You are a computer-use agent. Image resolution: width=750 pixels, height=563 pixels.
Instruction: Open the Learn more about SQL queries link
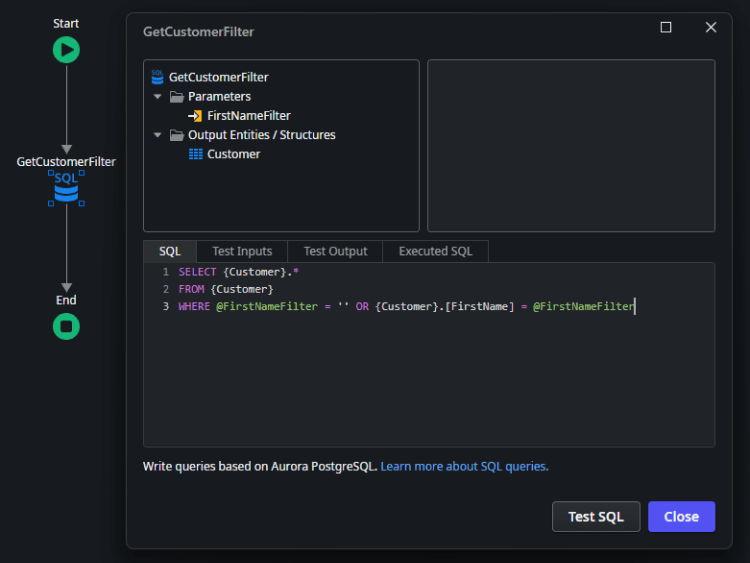point(464,466)
